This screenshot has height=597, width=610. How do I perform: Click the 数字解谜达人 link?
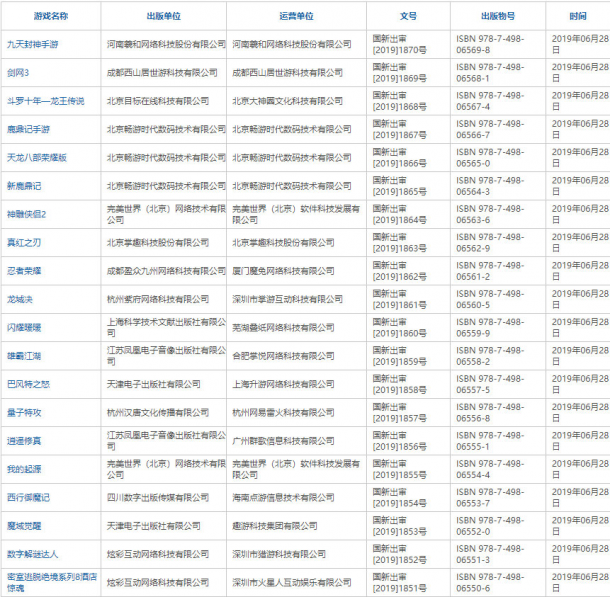[x=33, y=554]
